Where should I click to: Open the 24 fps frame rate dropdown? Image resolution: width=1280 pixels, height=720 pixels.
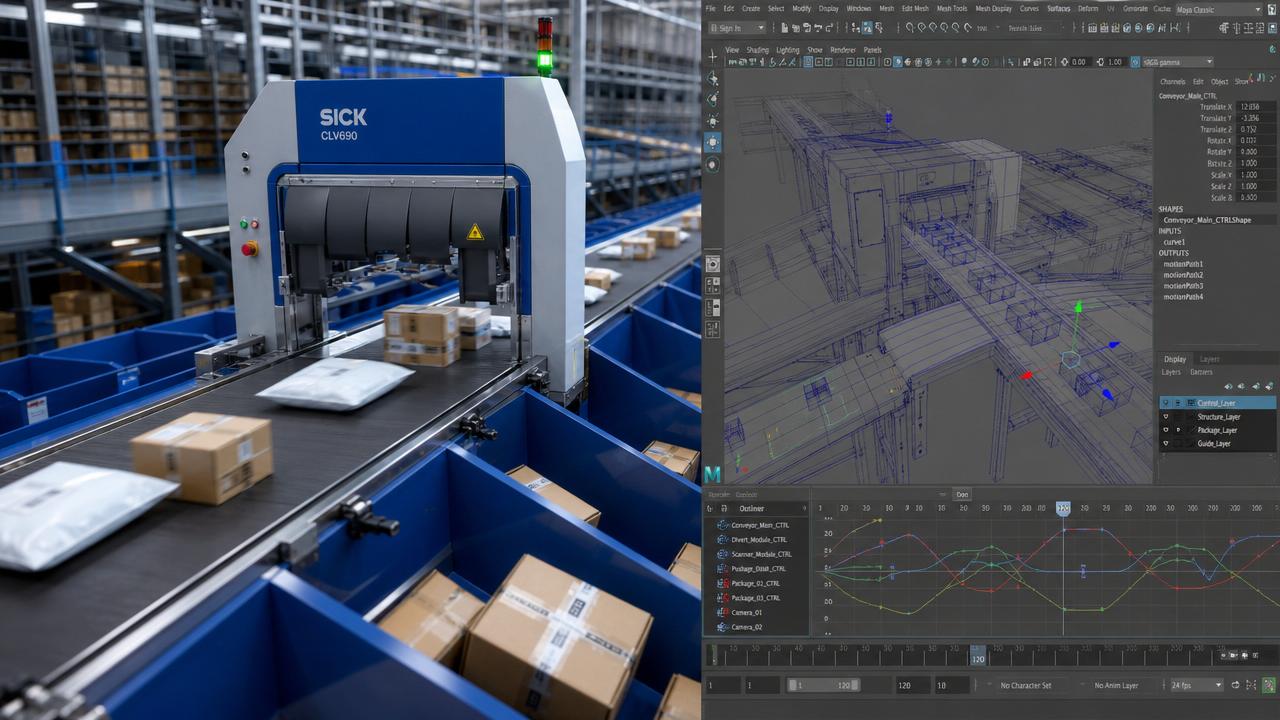1196,685
